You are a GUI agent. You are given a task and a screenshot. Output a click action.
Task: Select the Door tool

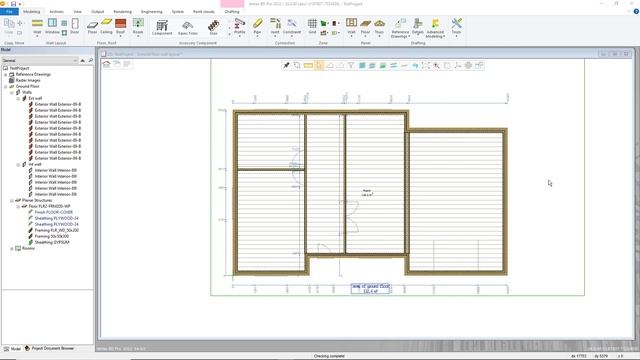[75, 26]
